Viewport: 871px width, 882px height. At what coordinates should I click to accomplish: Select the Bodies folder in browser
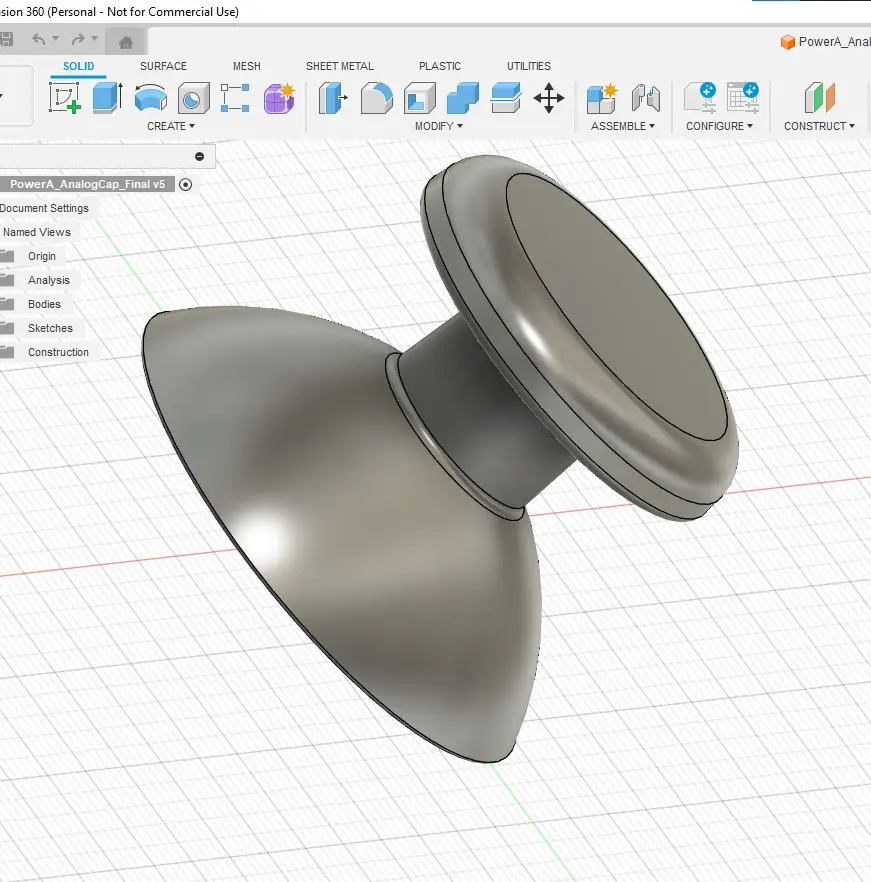pyautogui.click(x=44, y=304)
